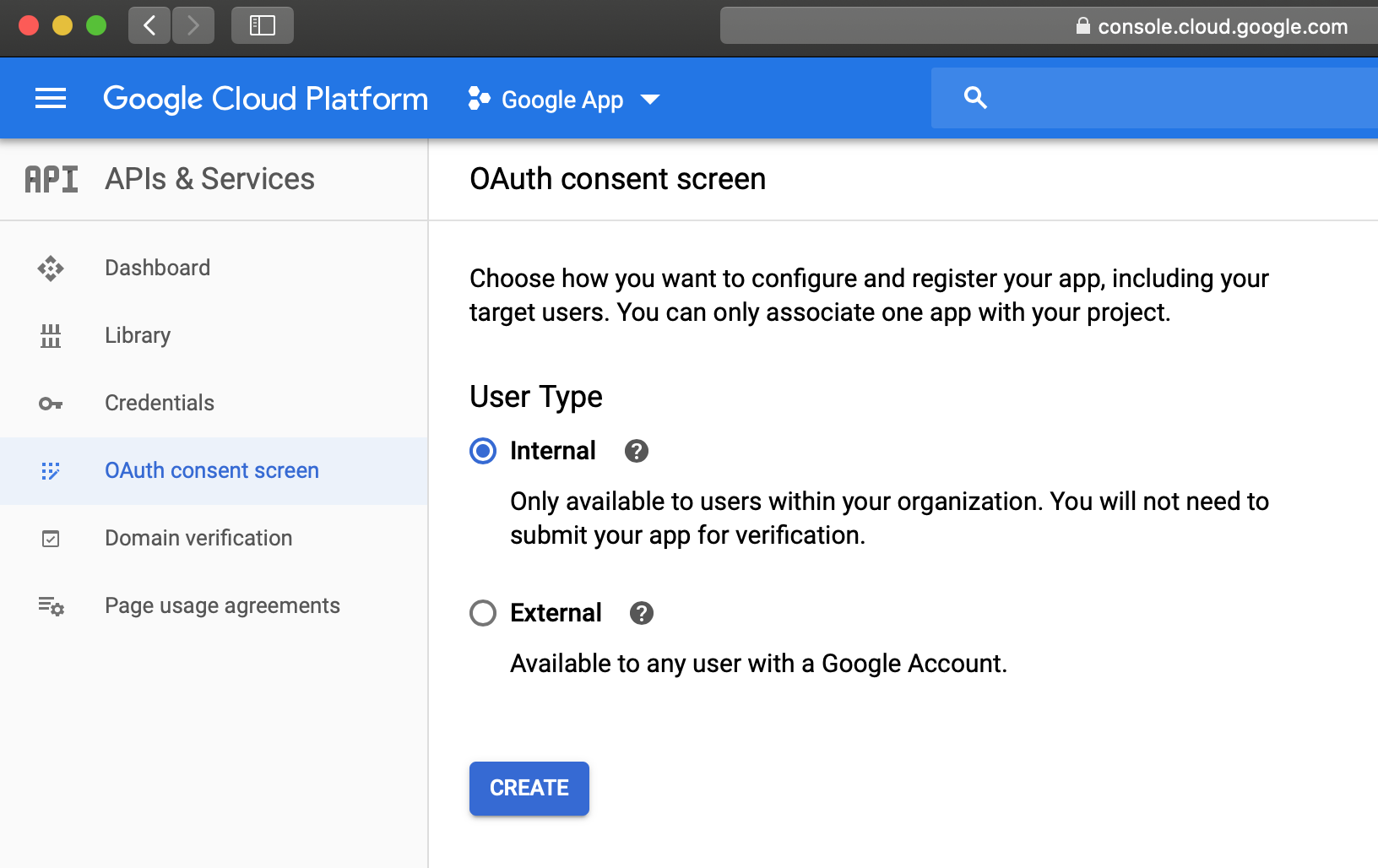Screen dimensions: 1378x868
Task: Open Page usage agreements menu item
Action: click(x=214, y=606)
